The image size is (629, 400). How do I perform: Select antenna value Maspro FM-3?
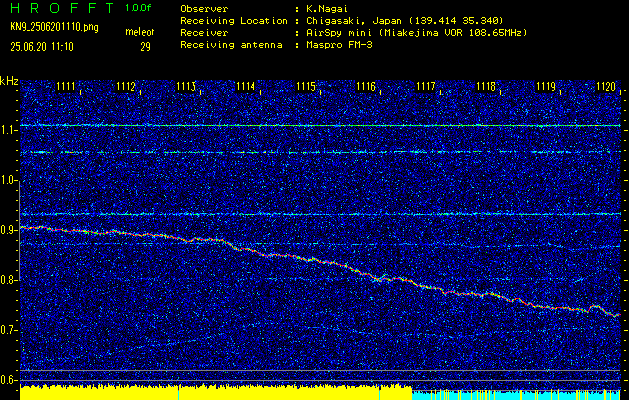[x=339, y=45]
